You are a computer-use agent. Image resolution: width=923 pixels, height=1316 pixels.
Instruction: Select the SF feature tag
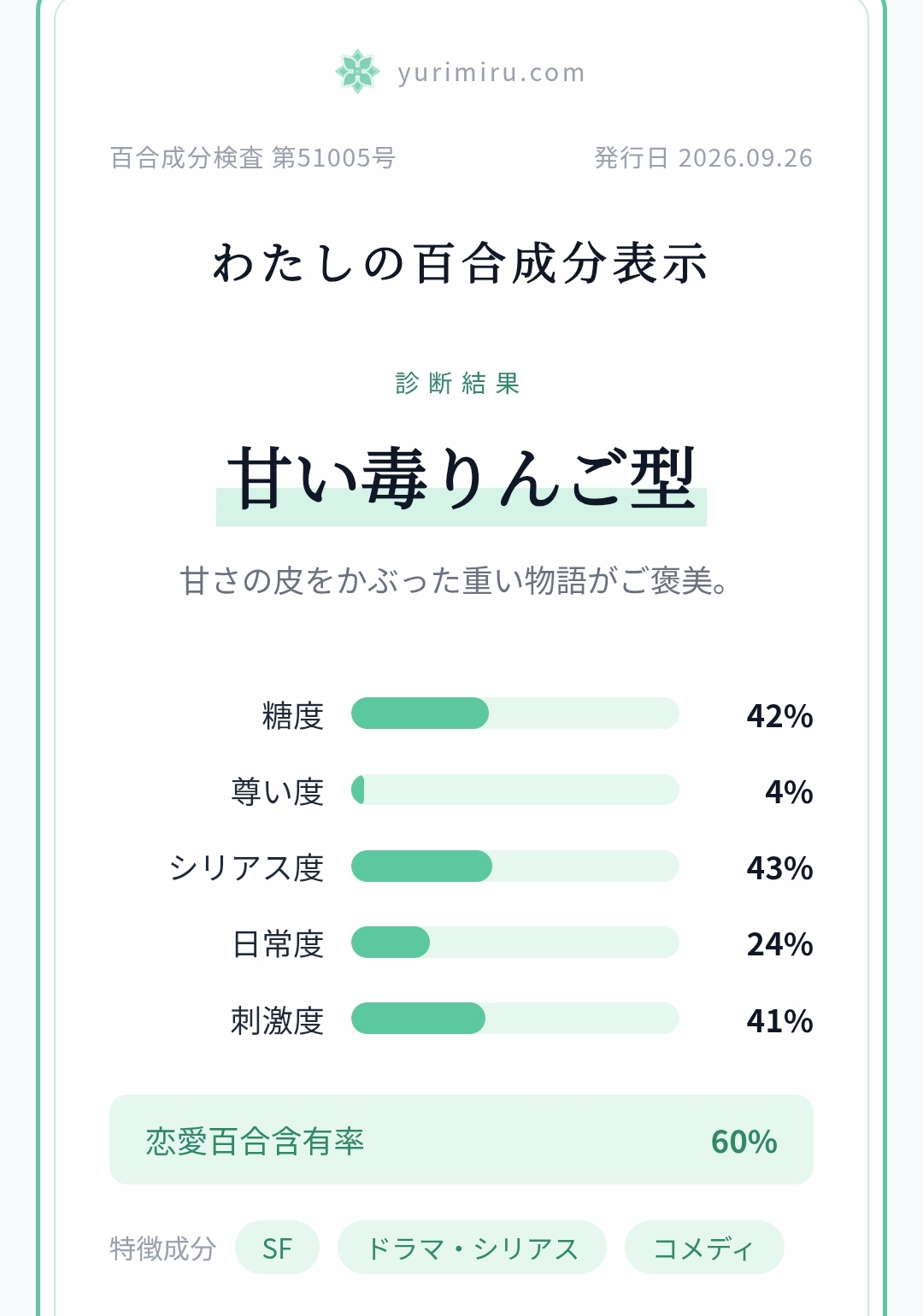coord(277,1248)
